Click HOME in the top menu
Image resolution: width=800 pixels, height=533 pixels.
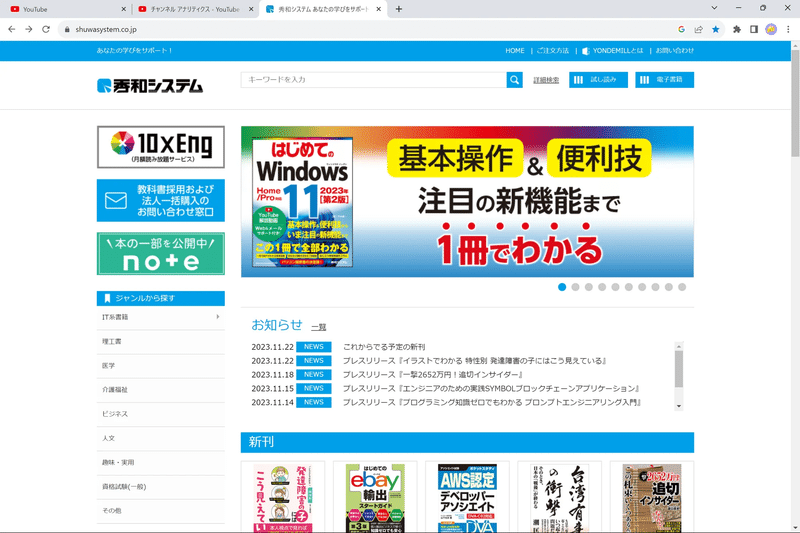pos(515,50)
